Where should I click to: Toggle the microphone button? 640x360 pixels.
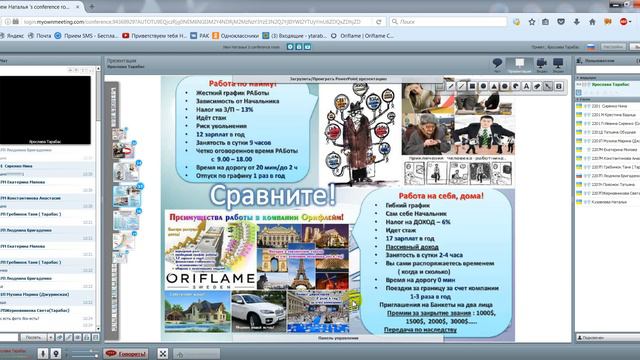(x=42, y=353)
